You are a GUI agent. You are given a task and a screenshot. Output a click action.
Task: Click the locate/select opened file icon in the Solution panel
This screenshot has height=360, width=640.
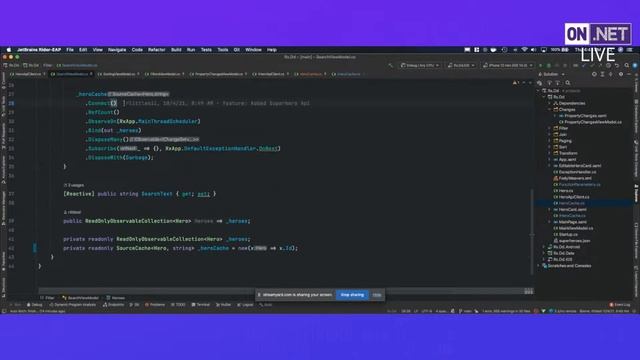[x=594, y=74]
